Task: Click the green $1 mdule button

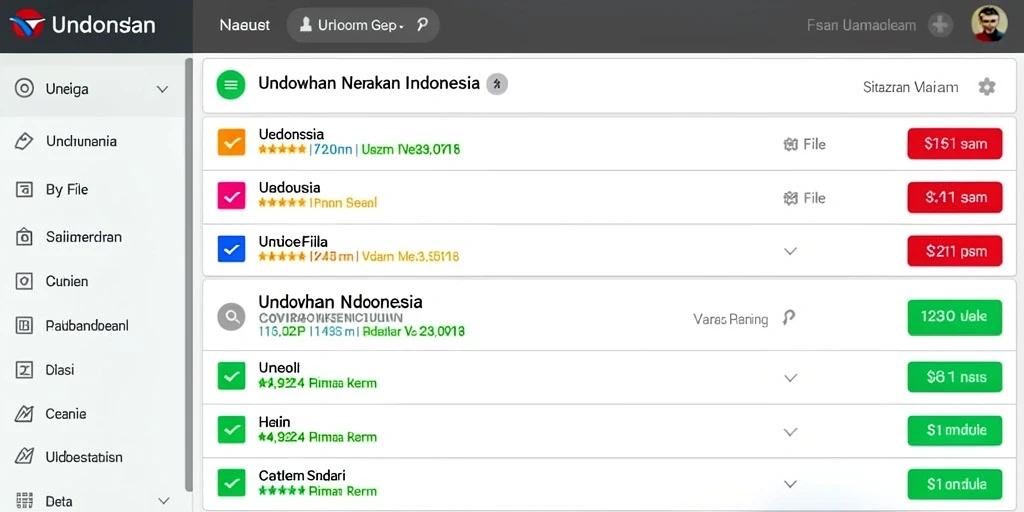Action: click(x=955, y=430)
